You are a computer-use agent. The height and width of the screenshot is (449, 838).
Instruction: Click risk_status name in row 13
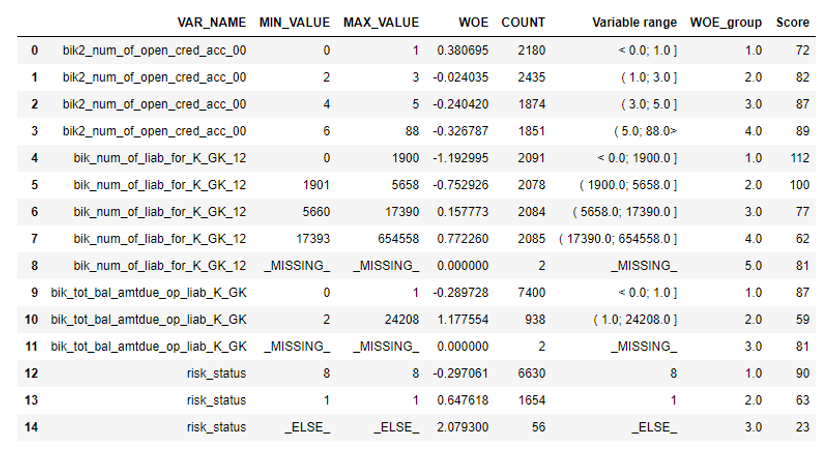216,400
